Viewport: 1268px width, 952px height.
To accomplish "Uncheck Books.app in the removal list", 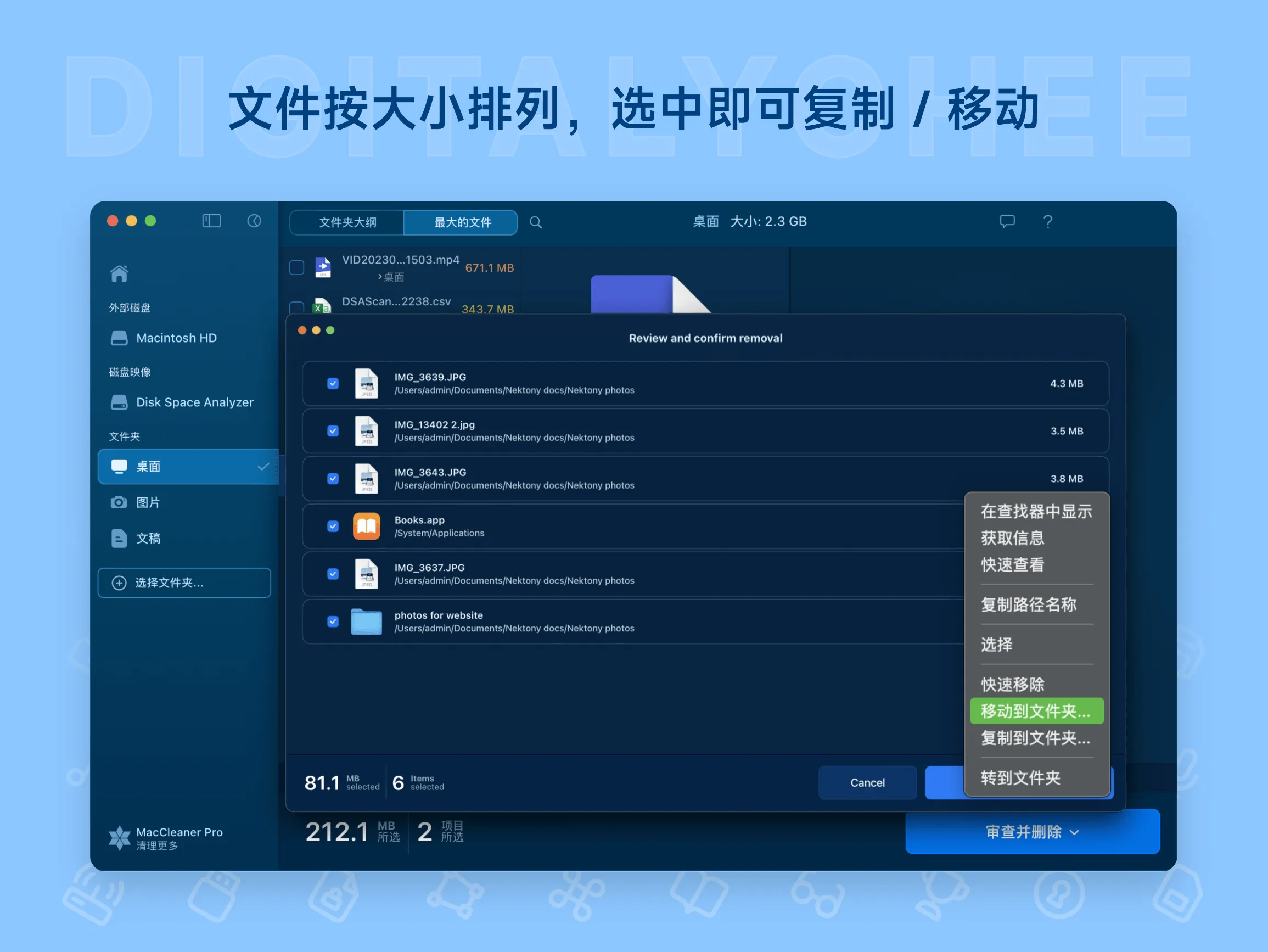I will pos(333,526).
